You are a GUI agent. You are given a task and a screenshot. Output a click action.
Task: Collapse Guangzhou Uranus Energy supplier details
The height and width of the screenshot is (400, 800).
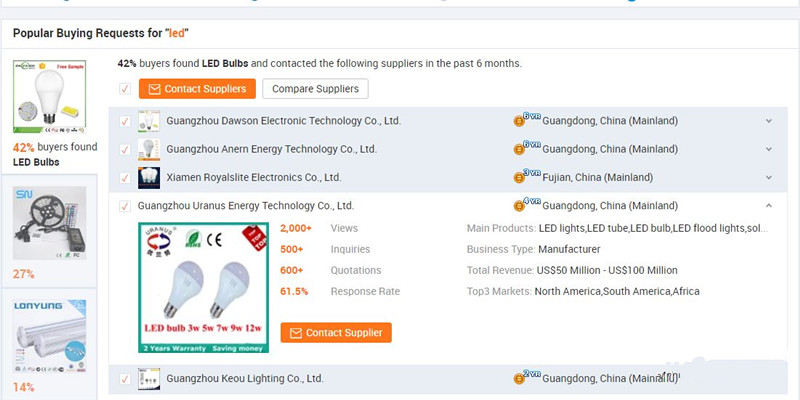coord(768,205)
